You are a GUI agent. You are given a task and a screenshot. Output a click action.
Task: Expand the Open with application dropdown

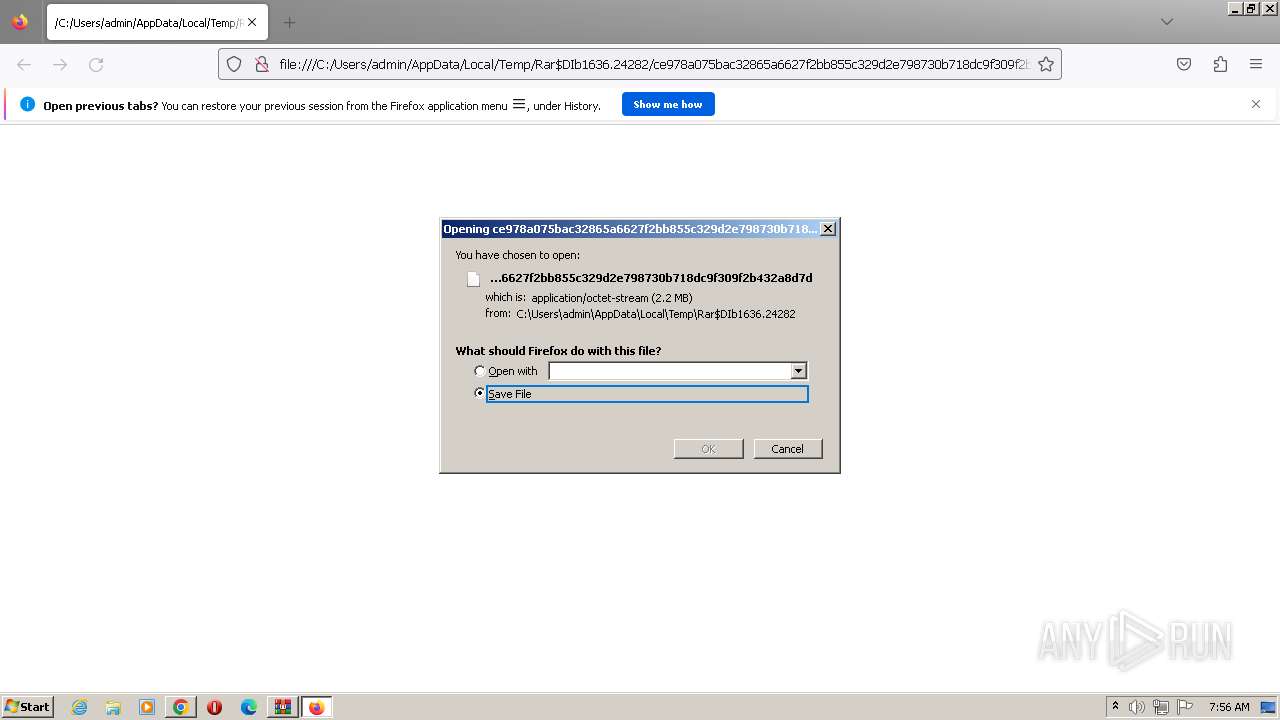tap(798, 371)
